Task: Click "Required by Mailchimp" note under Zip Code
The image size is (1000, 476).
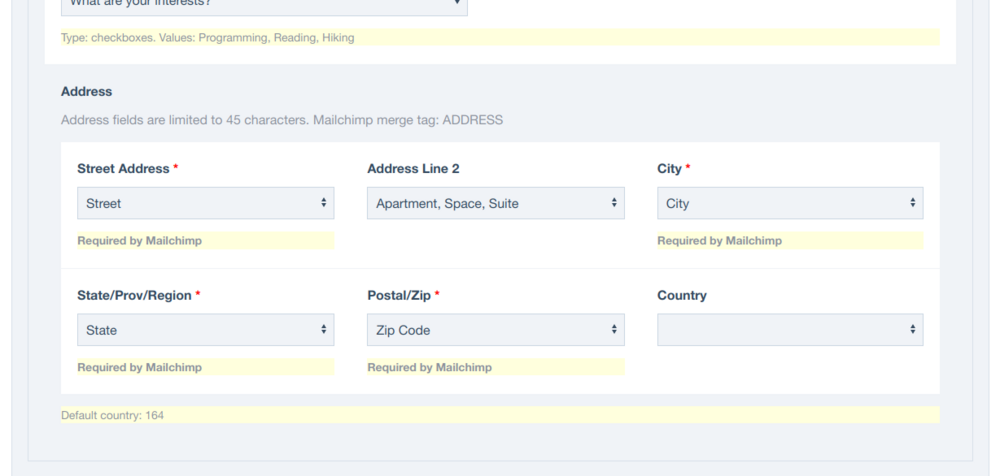Action: [x=429, y=368]
